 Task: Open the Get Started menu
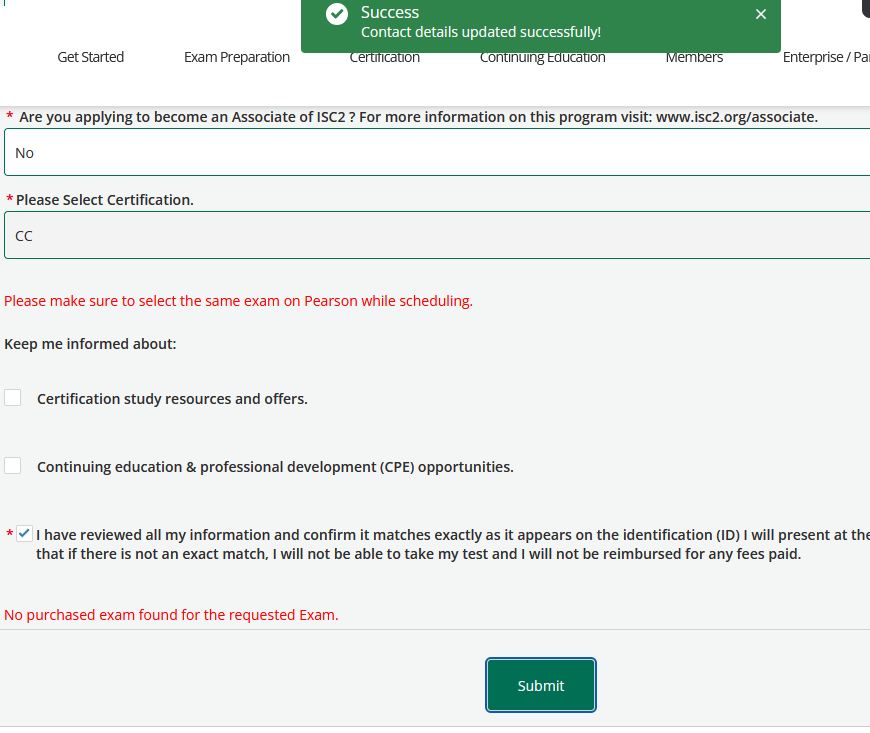pos(91,57)
